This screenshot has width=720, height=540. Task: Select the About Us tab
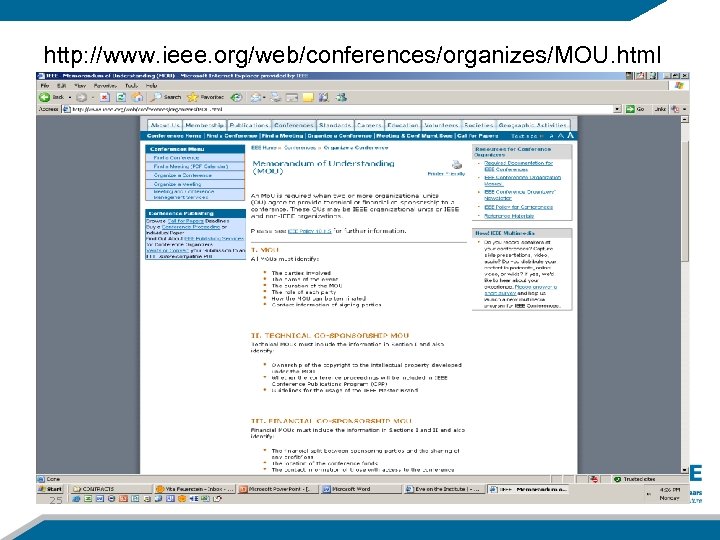pos(165,125)
